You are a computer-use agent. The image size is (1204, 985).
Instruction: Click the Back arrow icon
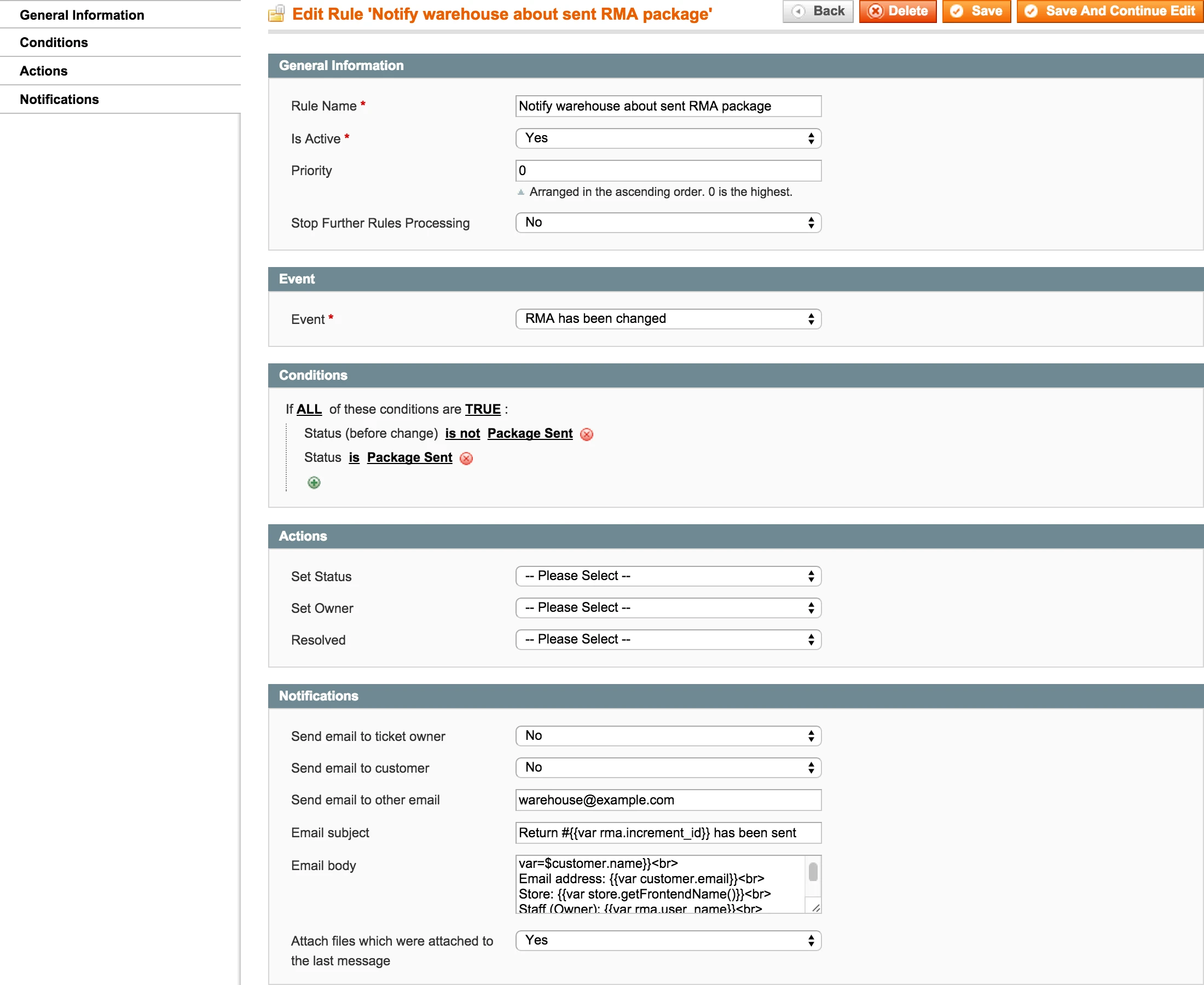click(x=800, y=11)
